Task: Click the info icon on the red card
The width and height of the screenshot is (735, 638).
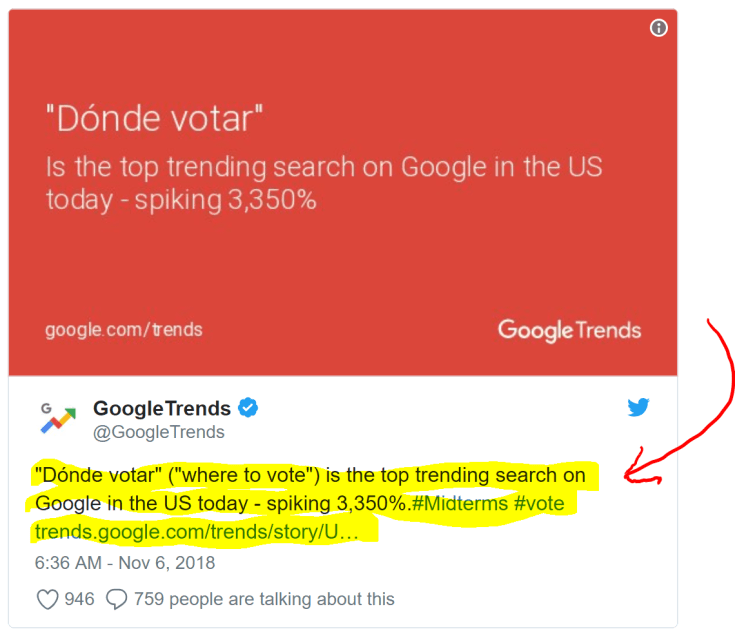Action: [658, 28]
